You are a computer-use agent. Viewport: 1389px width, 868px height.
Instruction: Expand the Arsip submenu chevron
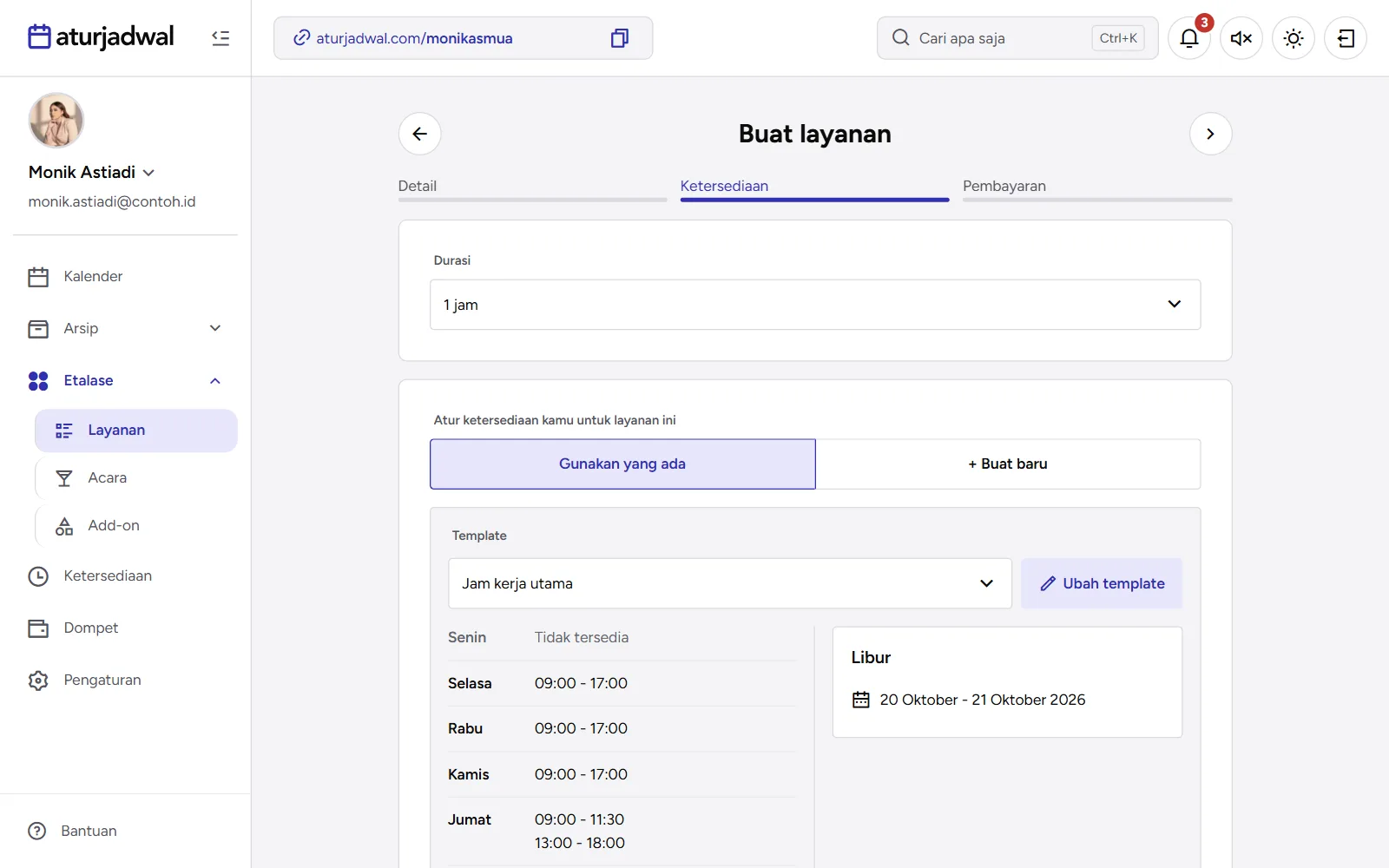215,328
